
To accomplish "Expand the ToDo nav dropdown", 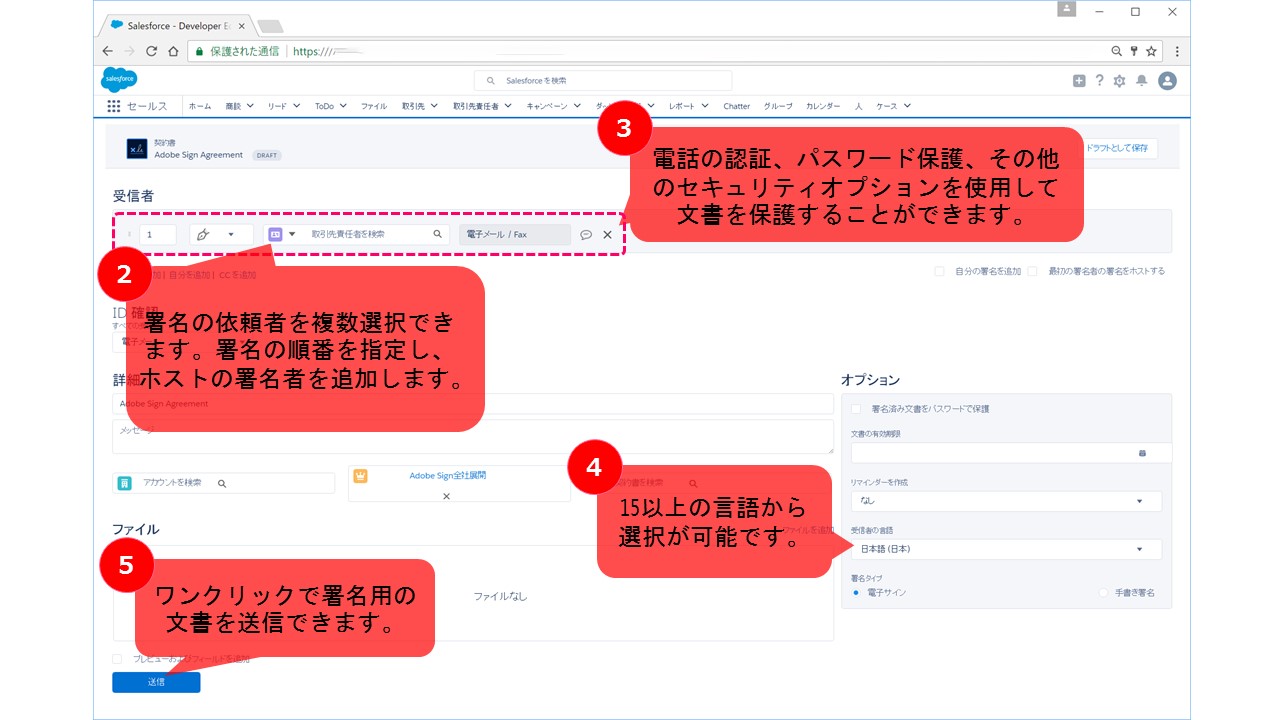I will point(343,106).
